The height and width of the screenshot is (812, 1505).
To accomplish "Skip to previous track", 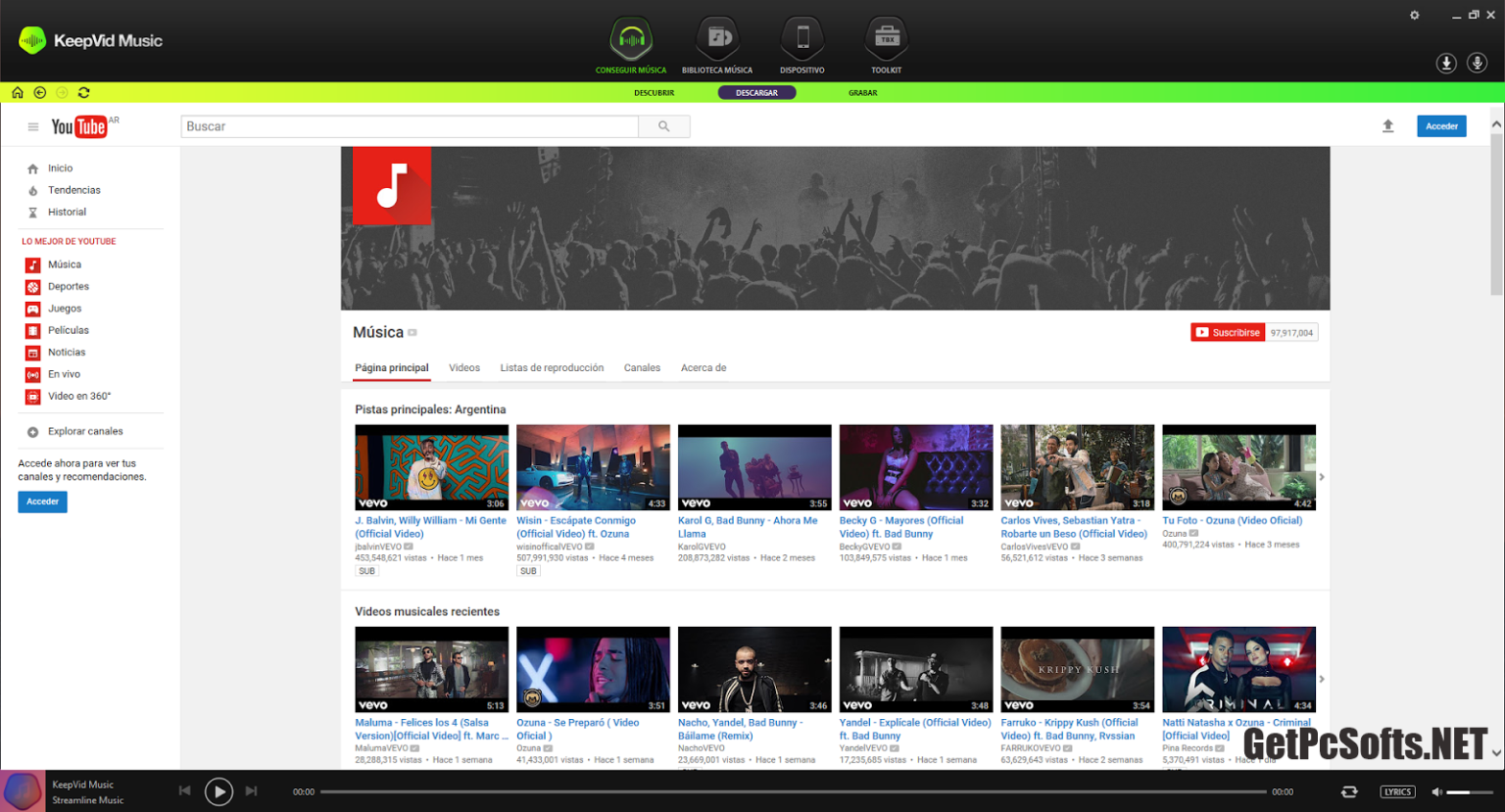I will (184, 791).
